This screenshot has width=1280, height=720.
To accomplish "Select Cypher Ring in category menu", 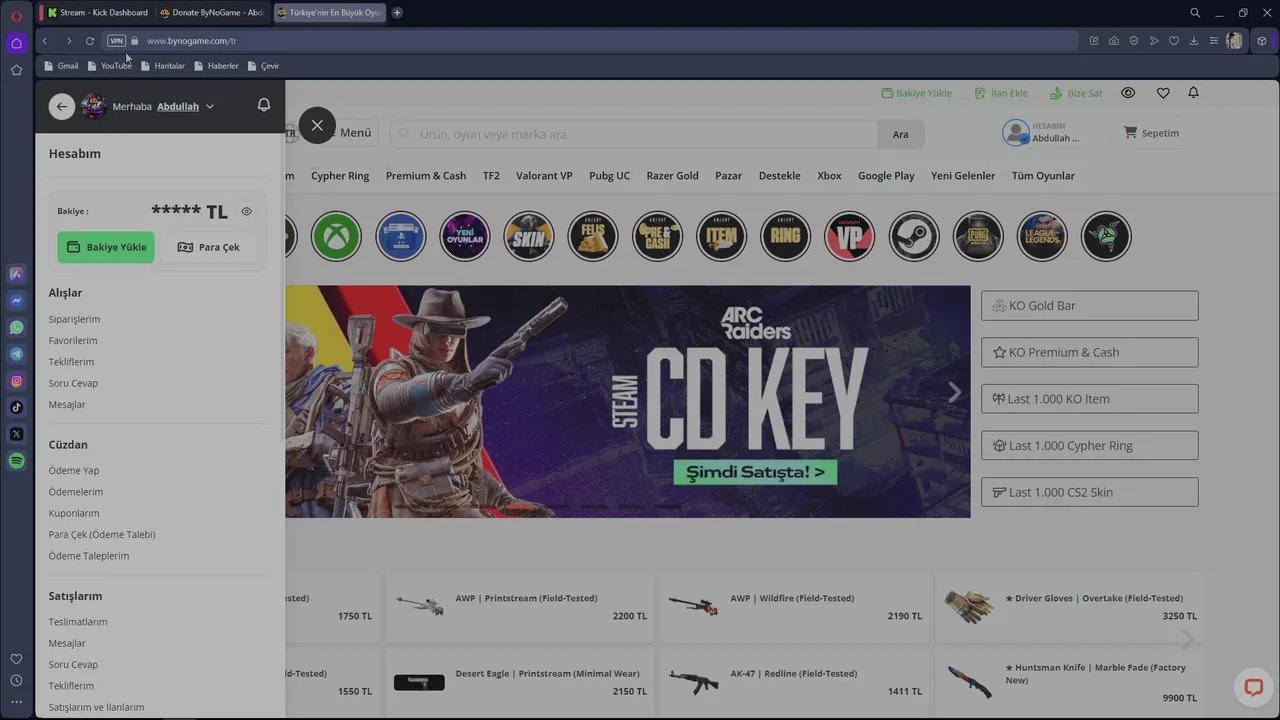I will [340, 176].
